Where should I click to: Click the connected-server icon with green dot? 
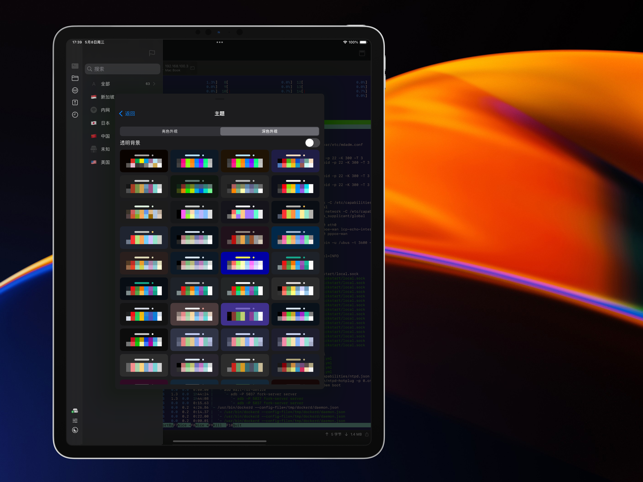(75, 411)
